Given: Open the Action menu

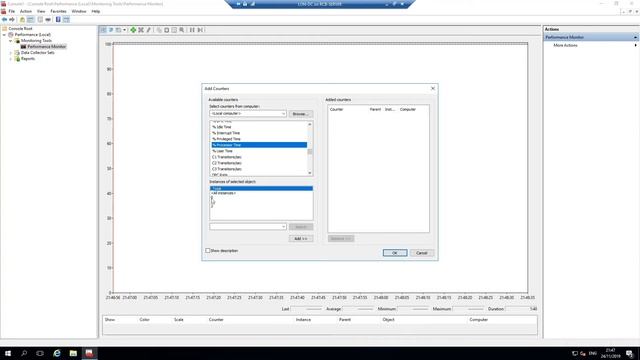Looking at the screenshot, I should coord(26,11).
